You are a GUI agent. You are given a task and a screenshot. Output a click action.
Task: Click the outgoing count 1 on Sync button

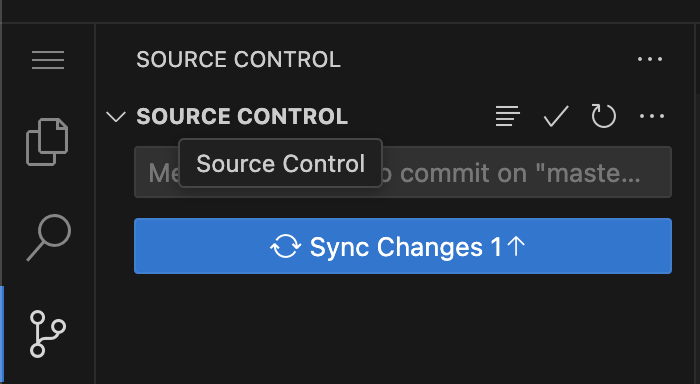pos(496,246)
